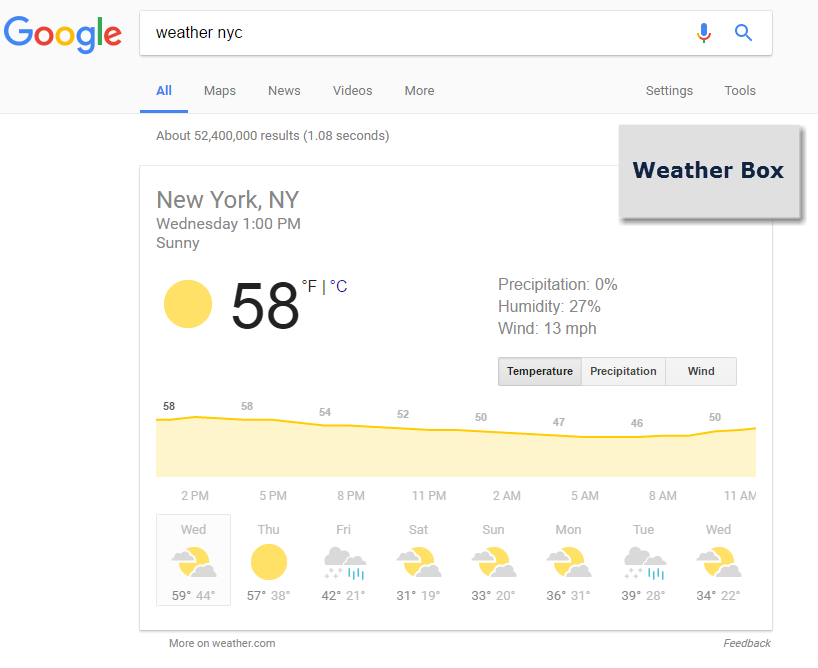
Task: Switch to the News tab
Action: [284, 91]
